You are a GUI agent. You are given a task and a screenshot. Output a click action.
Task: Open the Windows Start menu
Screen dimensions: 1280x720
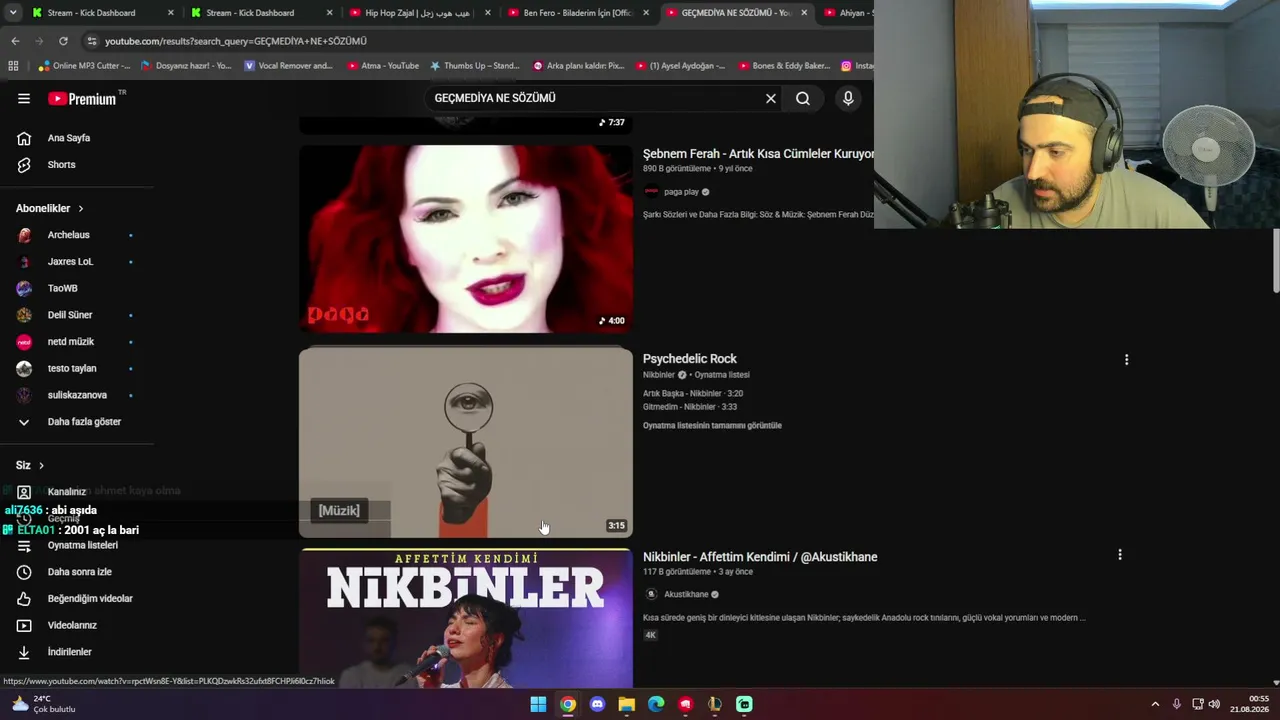[x=538, y=704]
